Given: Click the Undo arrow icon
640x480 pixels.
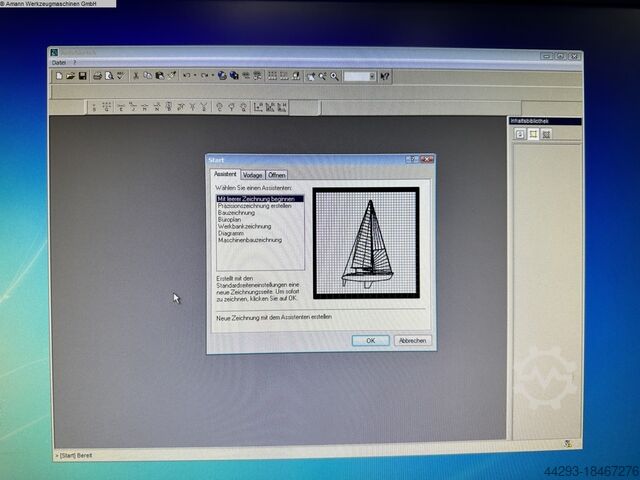Looking at the screenshot, I should [x=186, y=76].
